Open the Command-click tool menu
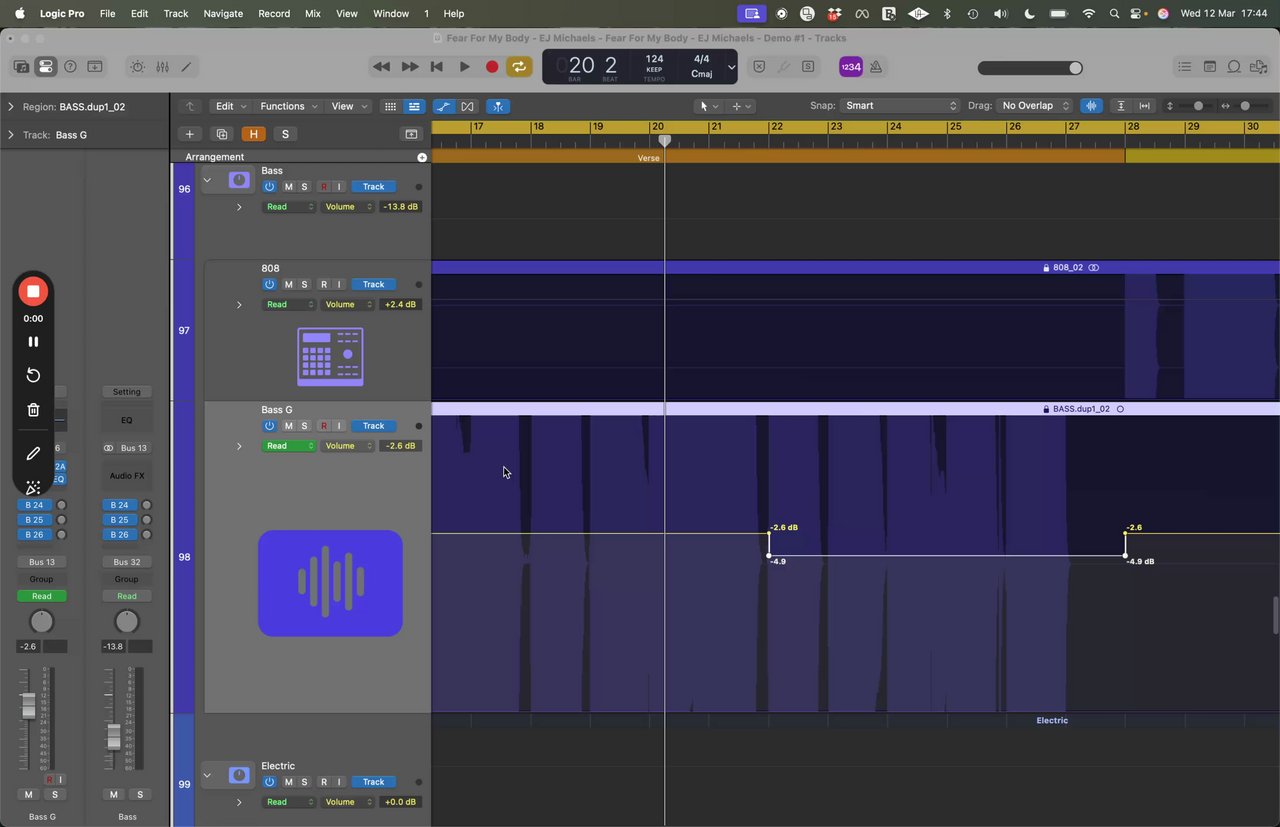Screen dimensions: 1280x827 click(742, 106)
